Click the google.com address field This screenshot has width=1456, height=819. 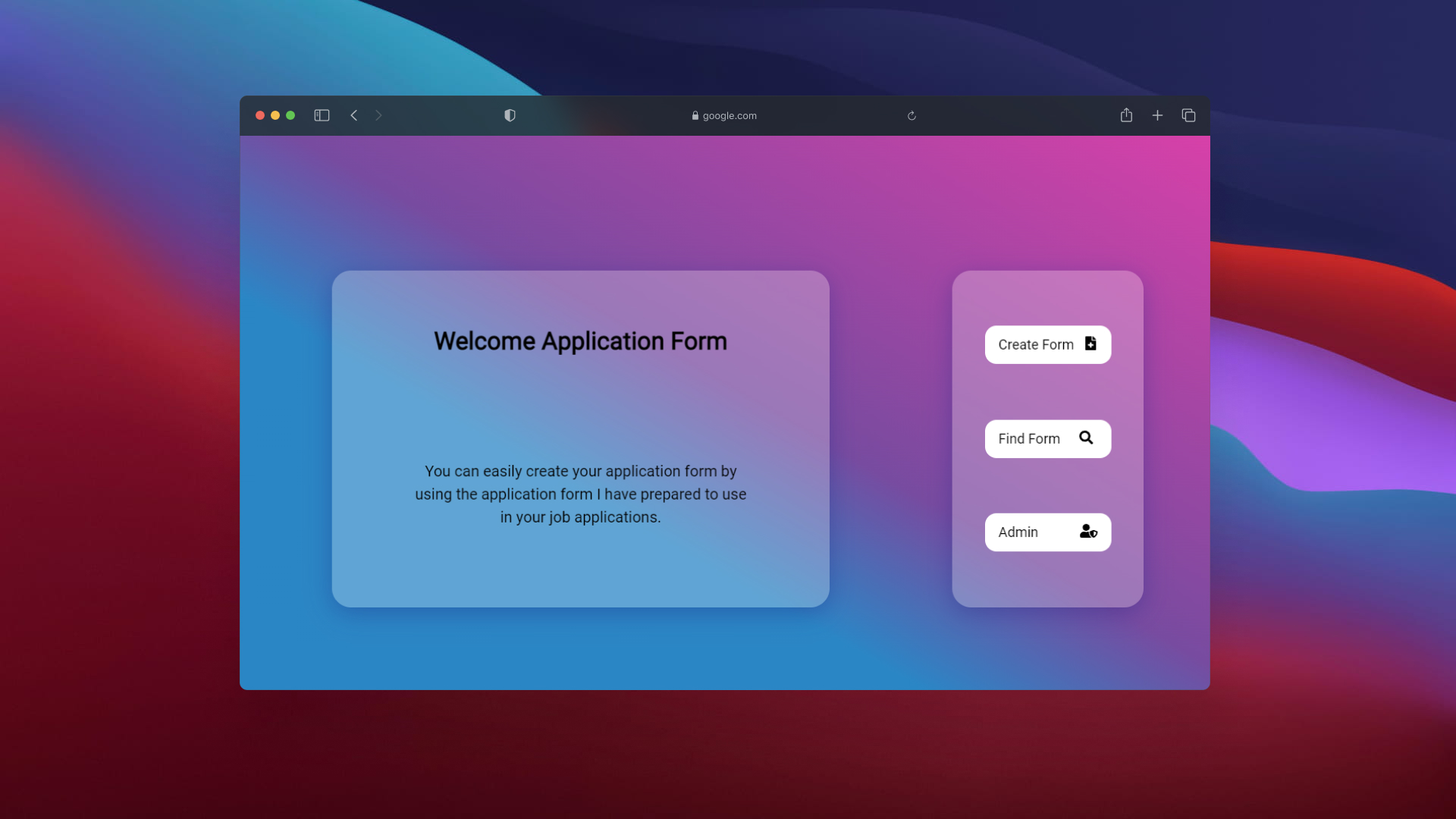(x=728, y=115)
